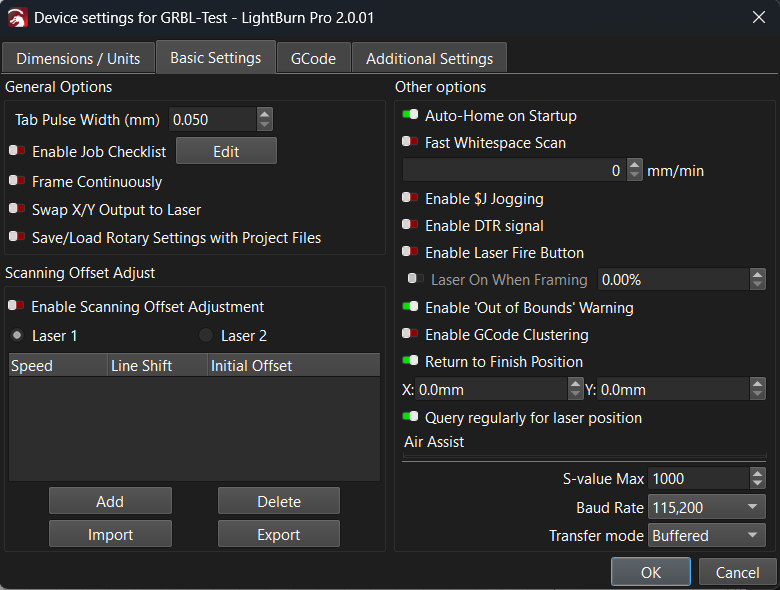The height and width of the screenshot is (590, 780).
Task: Increase S-value Max with up arrow
Action: tap(758, 473)
